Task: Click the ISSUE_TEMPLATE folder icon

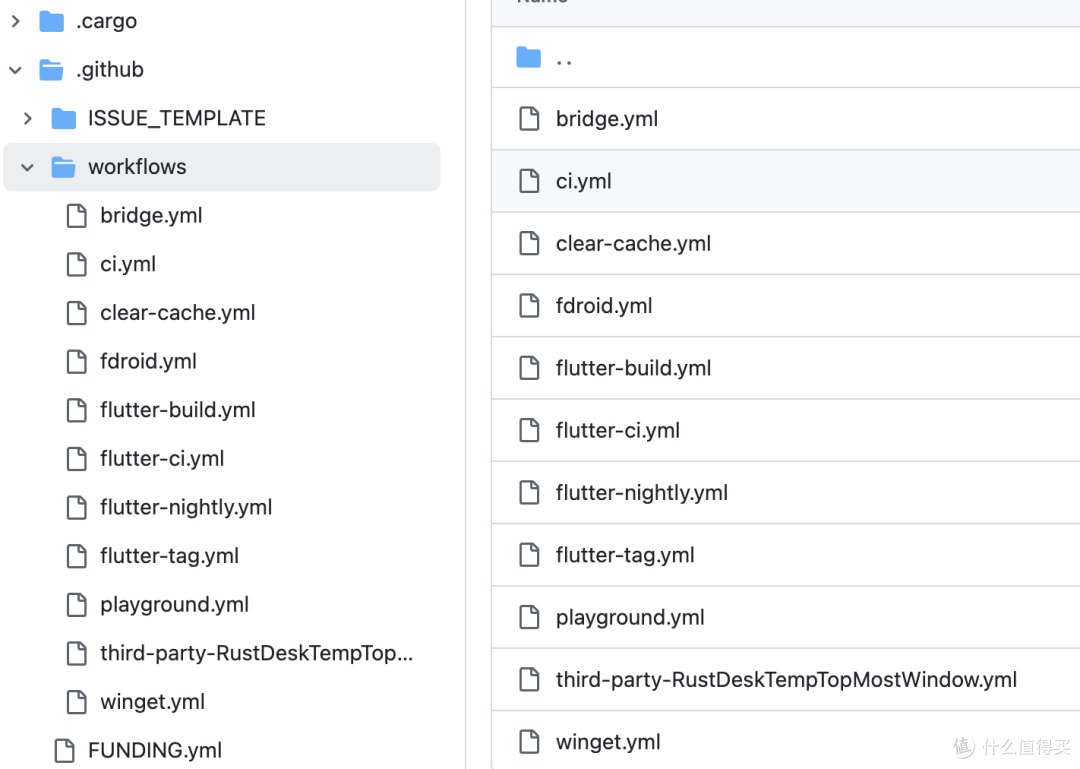Action: pos(63,118)
